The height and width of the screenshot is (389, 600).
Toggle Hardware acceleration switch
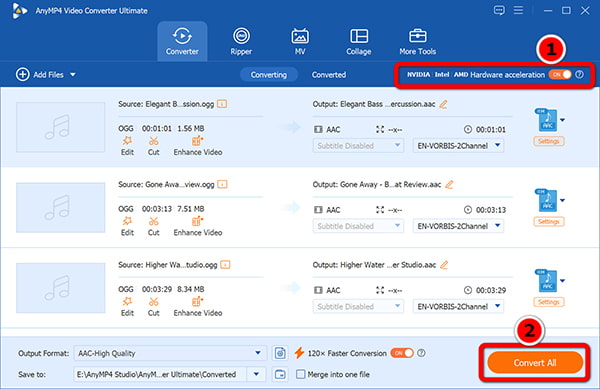[560, 74]
